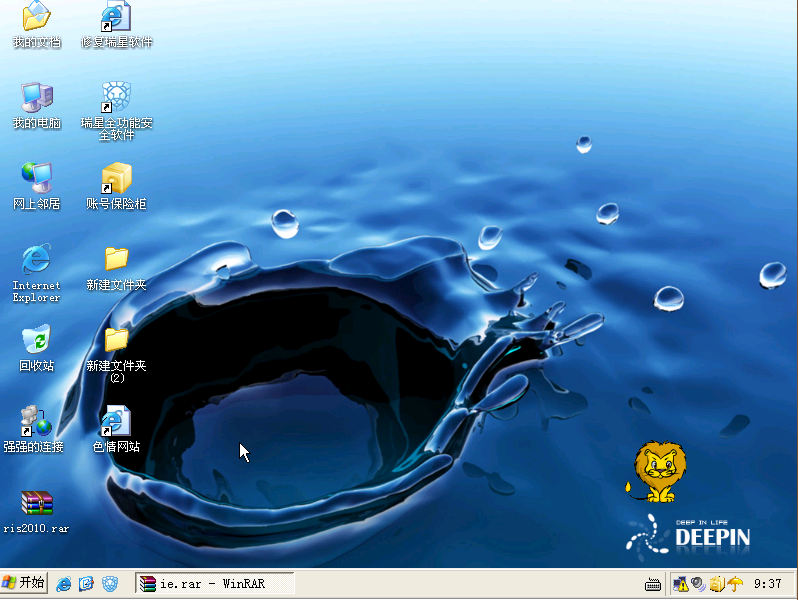Click the yellow umbrella tray icon
798x600 pixels.
click(x=735, y=584)
